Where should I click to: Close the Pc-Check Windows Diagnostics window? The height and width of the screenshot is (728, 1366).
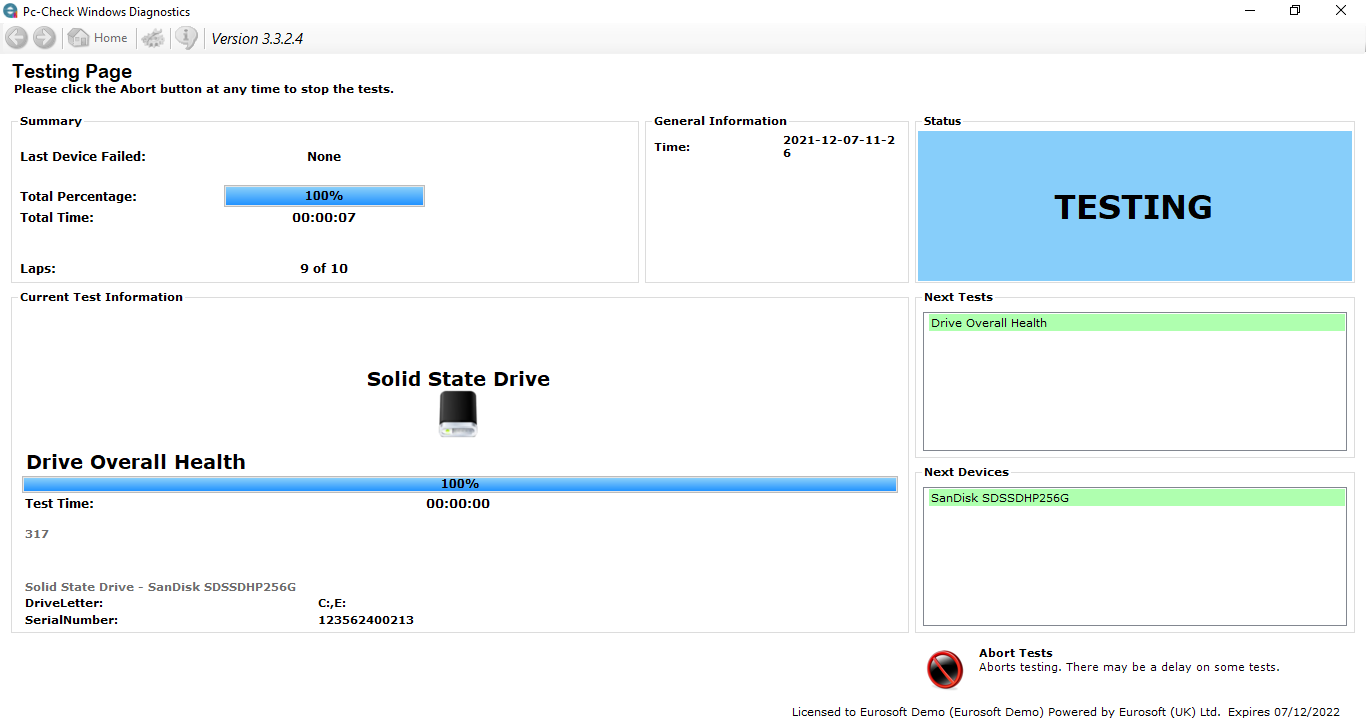click(1342, 11)
